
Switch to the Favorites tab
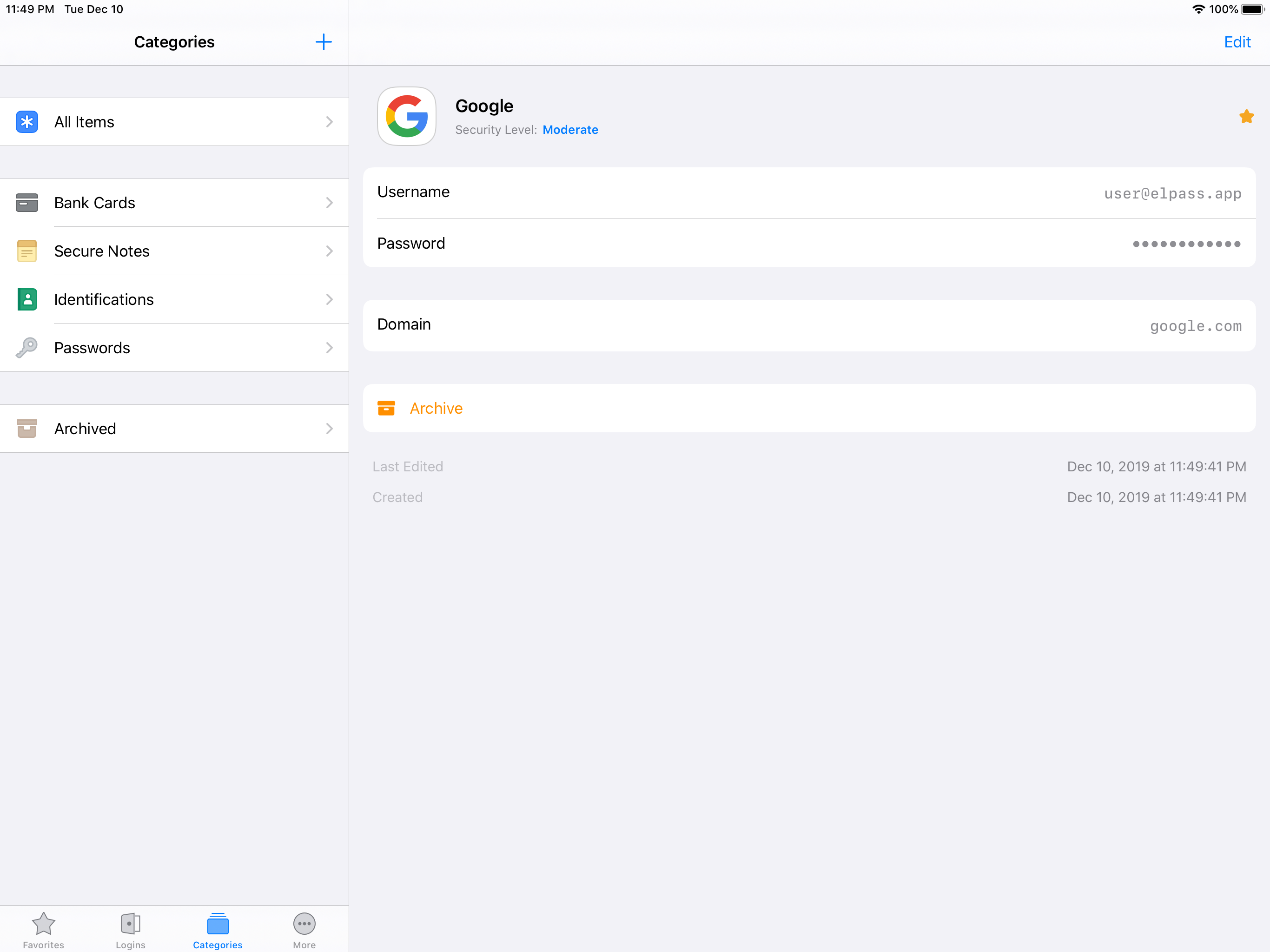tap(43, 930)
